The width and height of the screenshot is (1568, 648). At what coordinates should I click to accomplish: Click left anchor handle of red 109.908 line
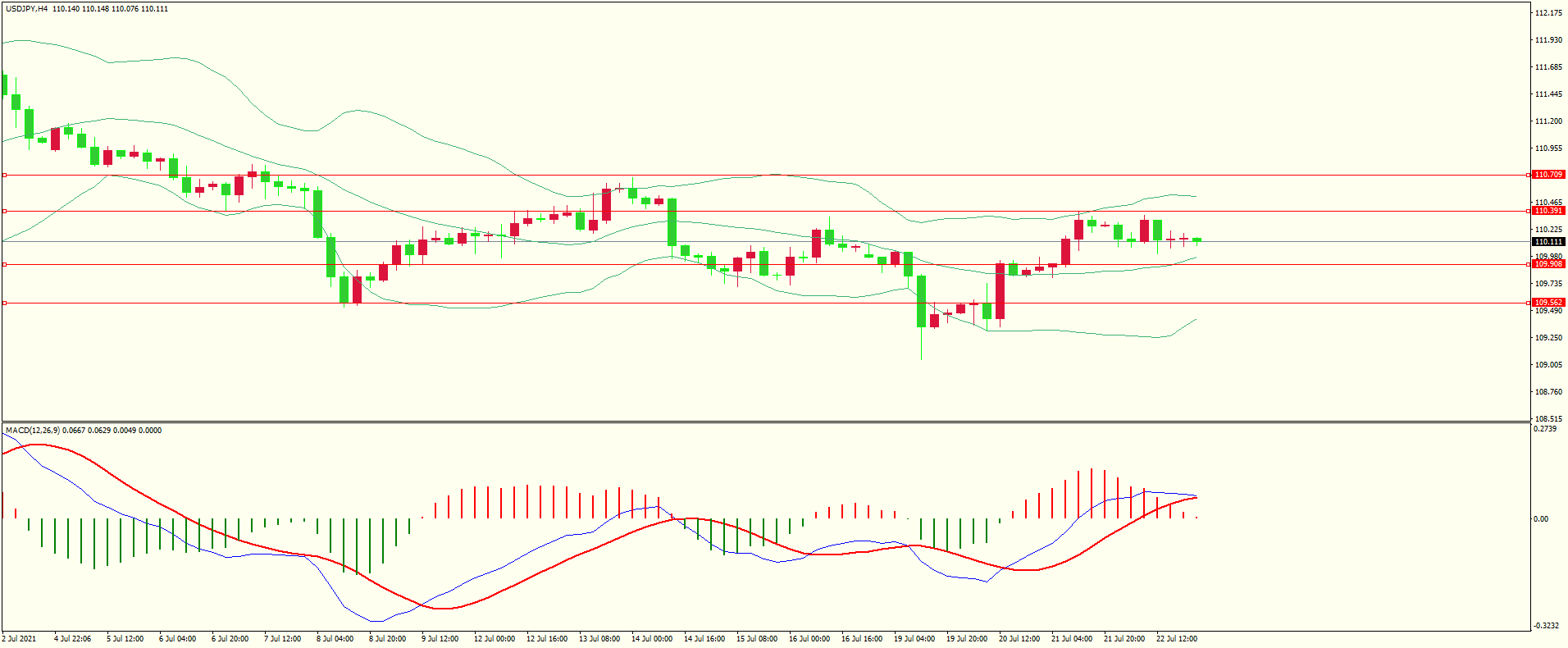pyautogui.click(x=4, y=264)
